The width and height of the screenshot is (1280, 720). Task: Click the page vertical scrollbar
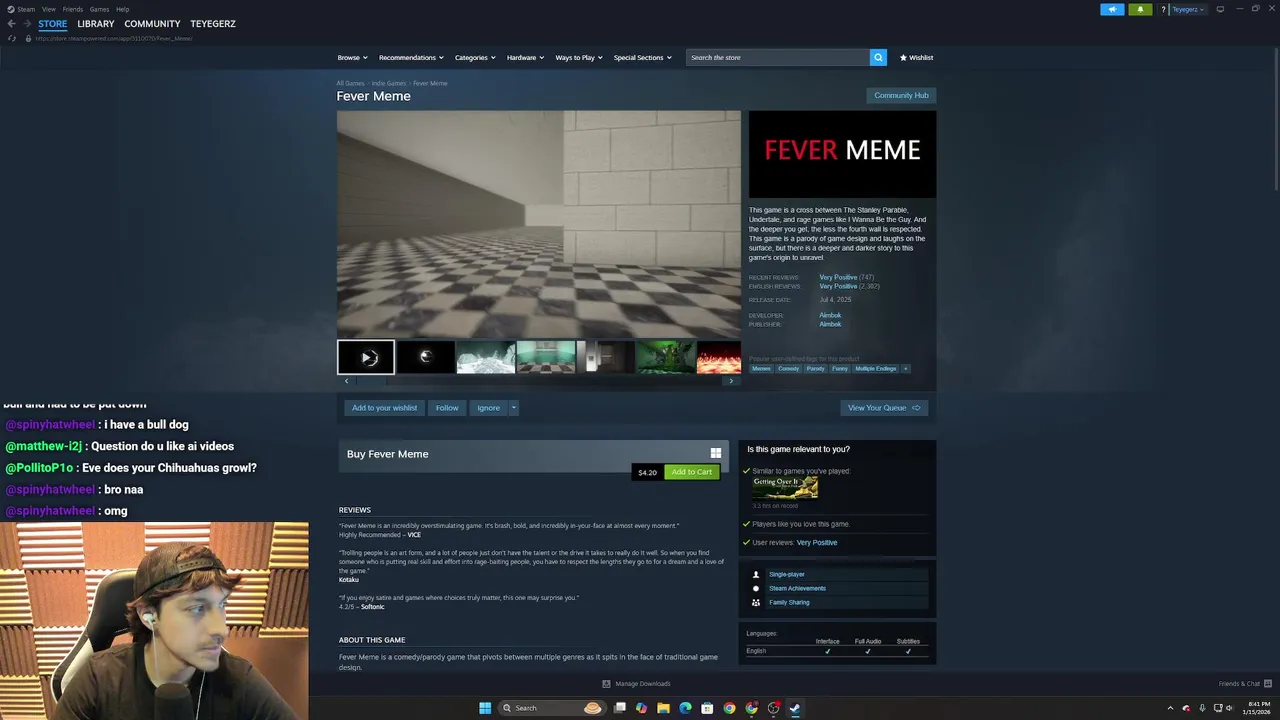(1276, 120)
